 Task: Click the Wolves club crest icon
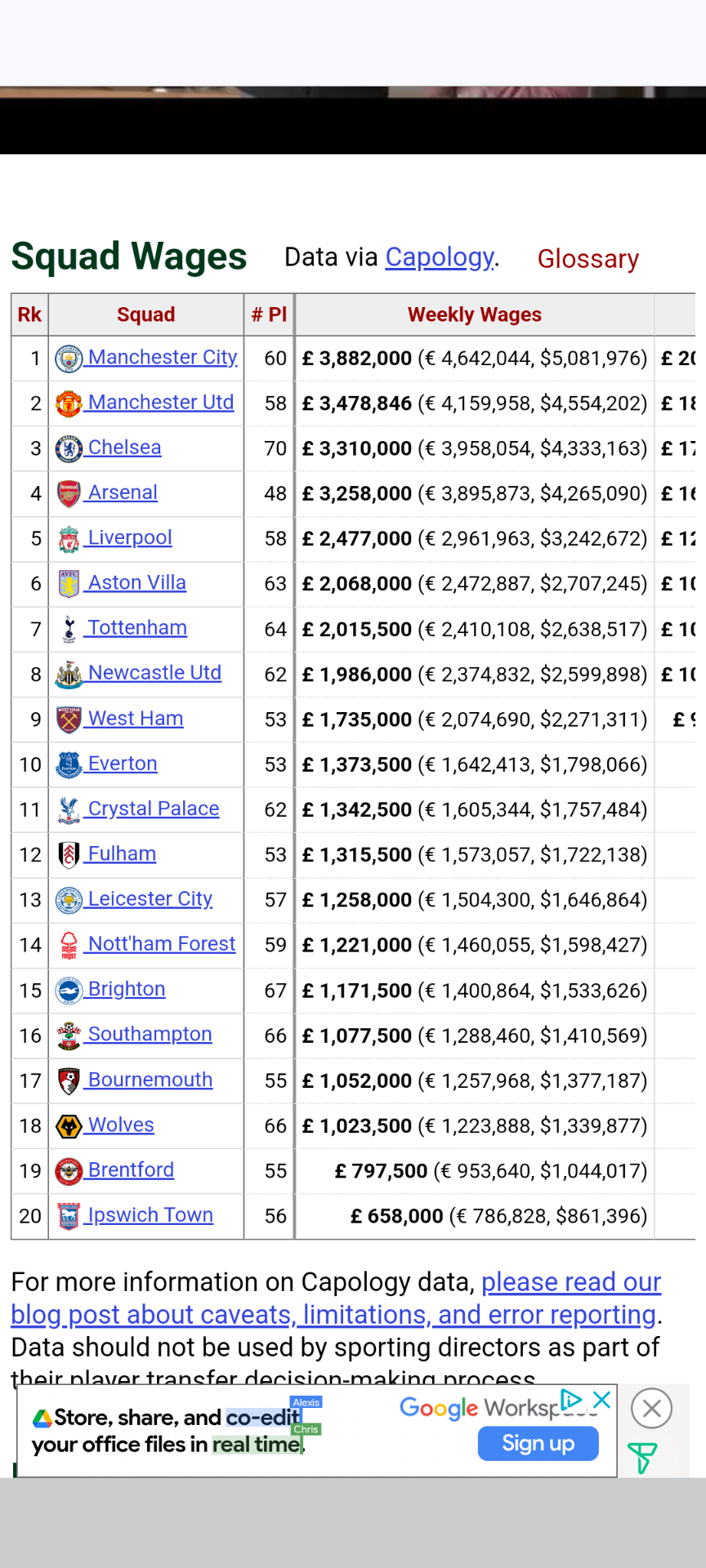pos(69,1126)
